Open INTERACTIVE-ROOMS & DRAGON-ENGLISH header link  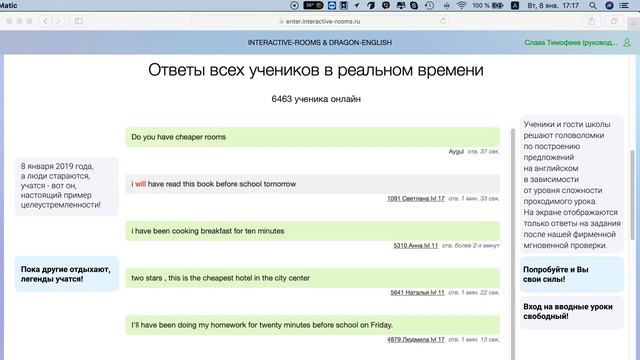(320, 42)
